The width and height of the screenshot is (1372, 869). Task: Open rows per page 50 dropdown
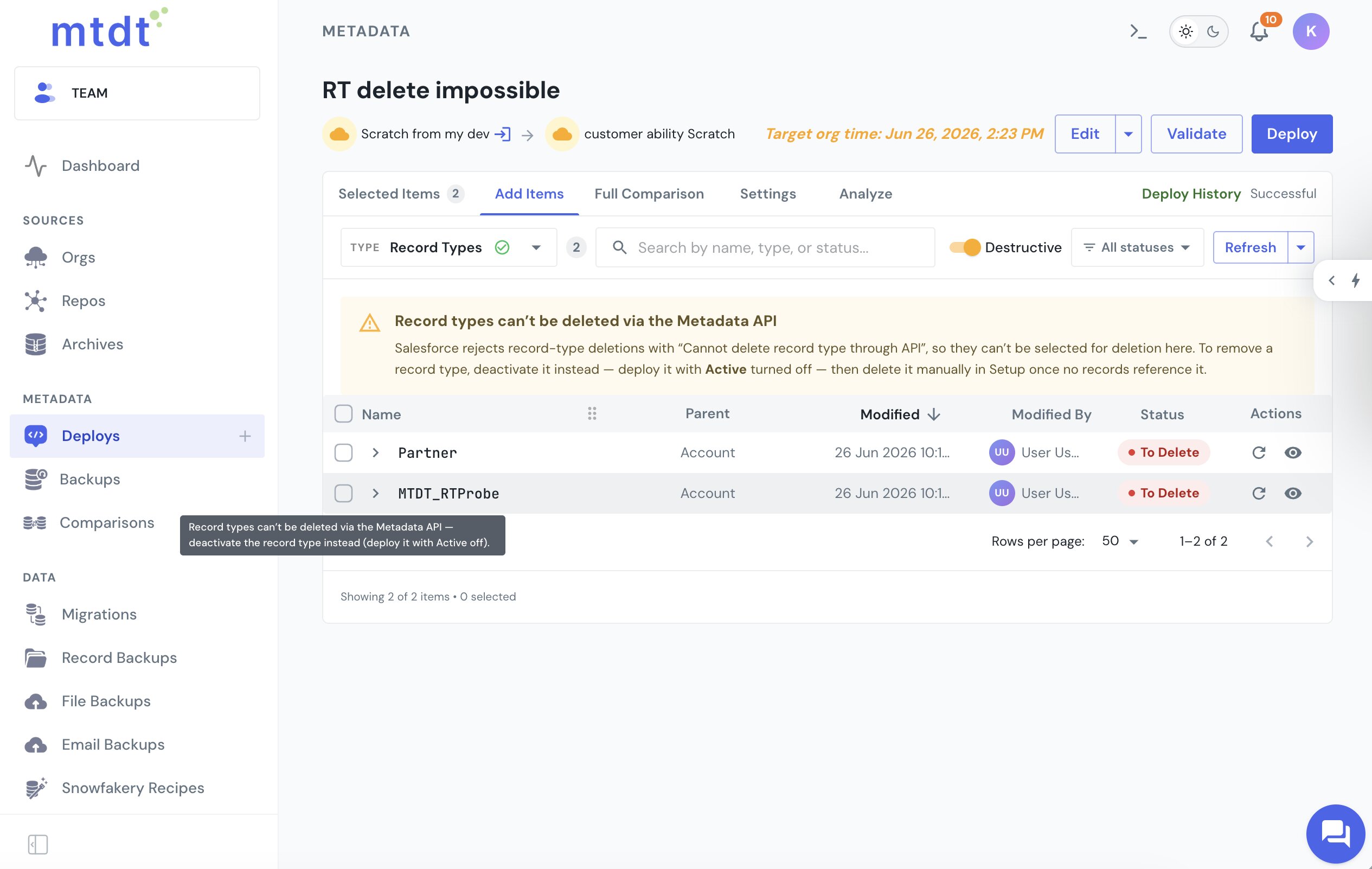[x=1120, y=541]
